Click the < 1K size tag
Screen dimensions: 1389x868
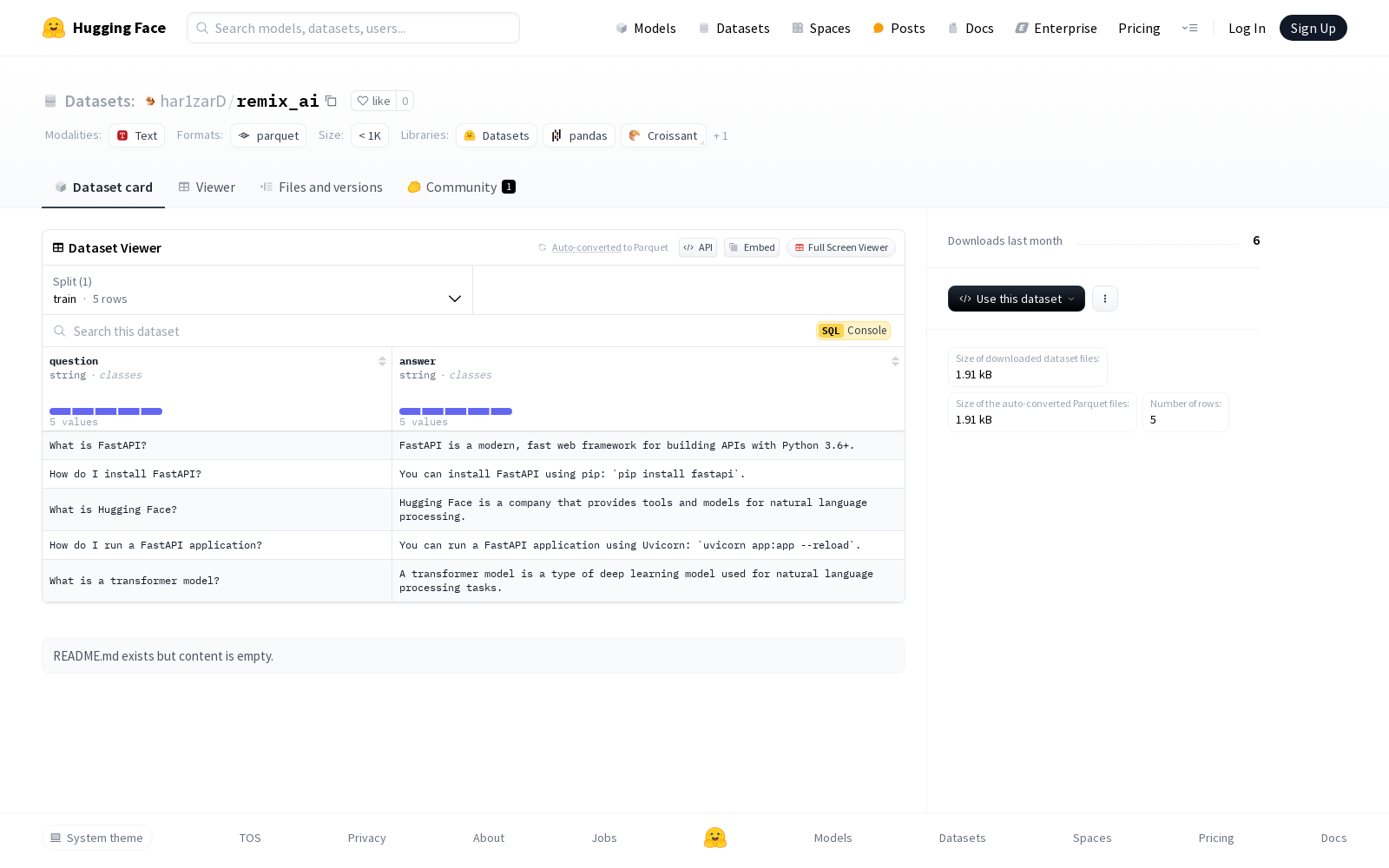(x=370, y=135)
